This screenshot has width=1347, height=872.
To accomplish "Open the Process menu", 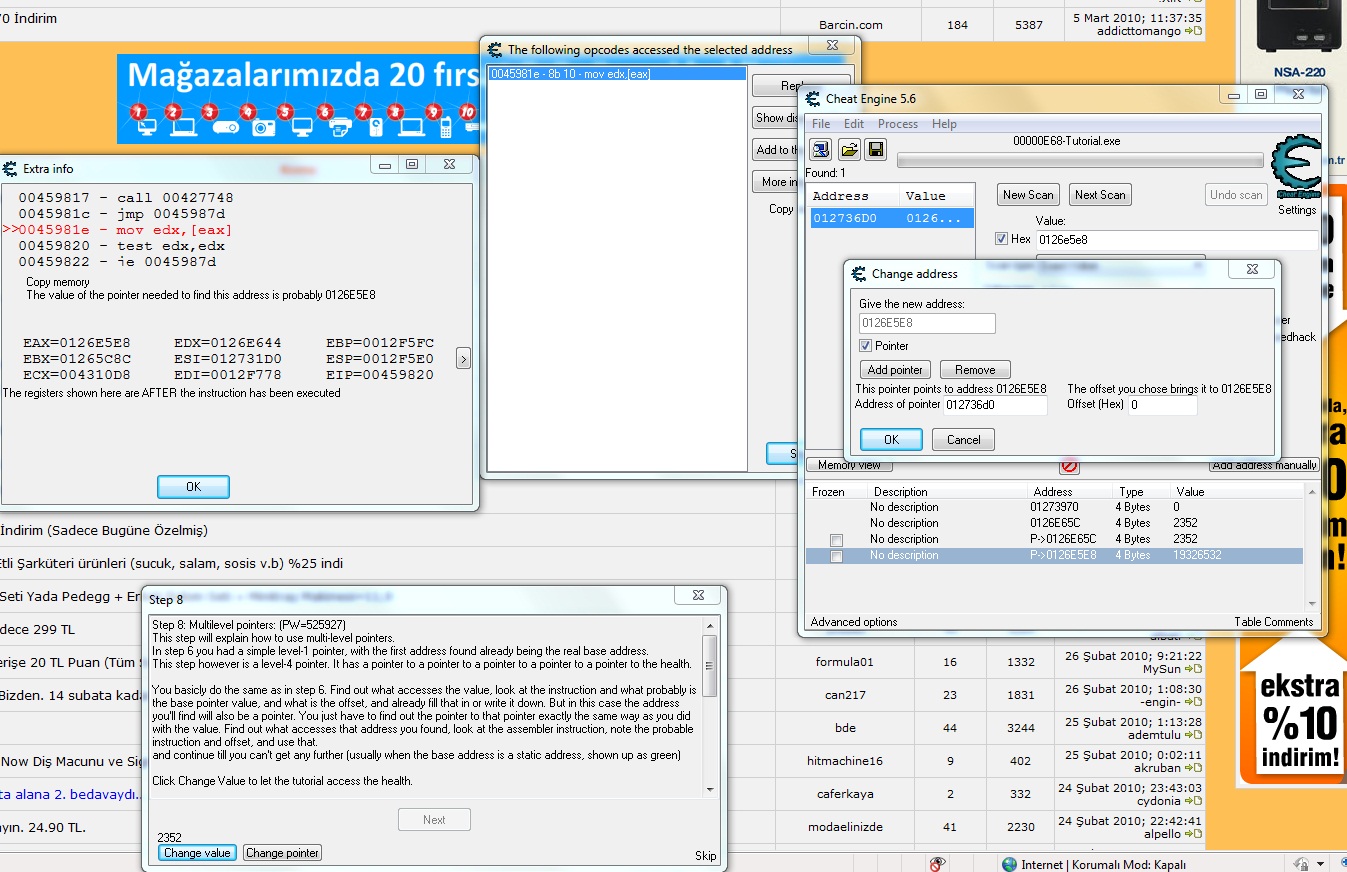I will tap(897, 124).
